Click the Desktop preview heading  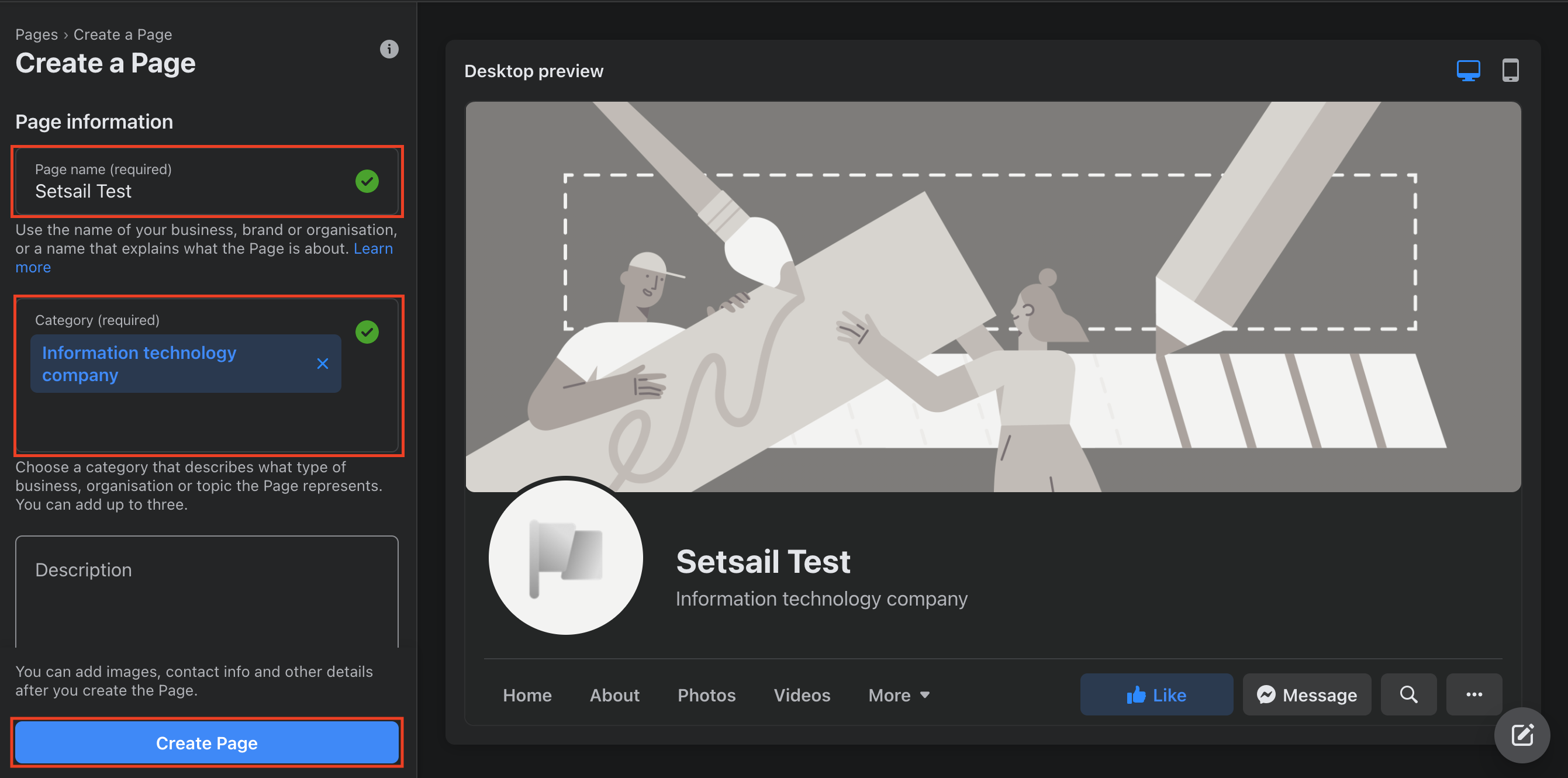[534, 71]
